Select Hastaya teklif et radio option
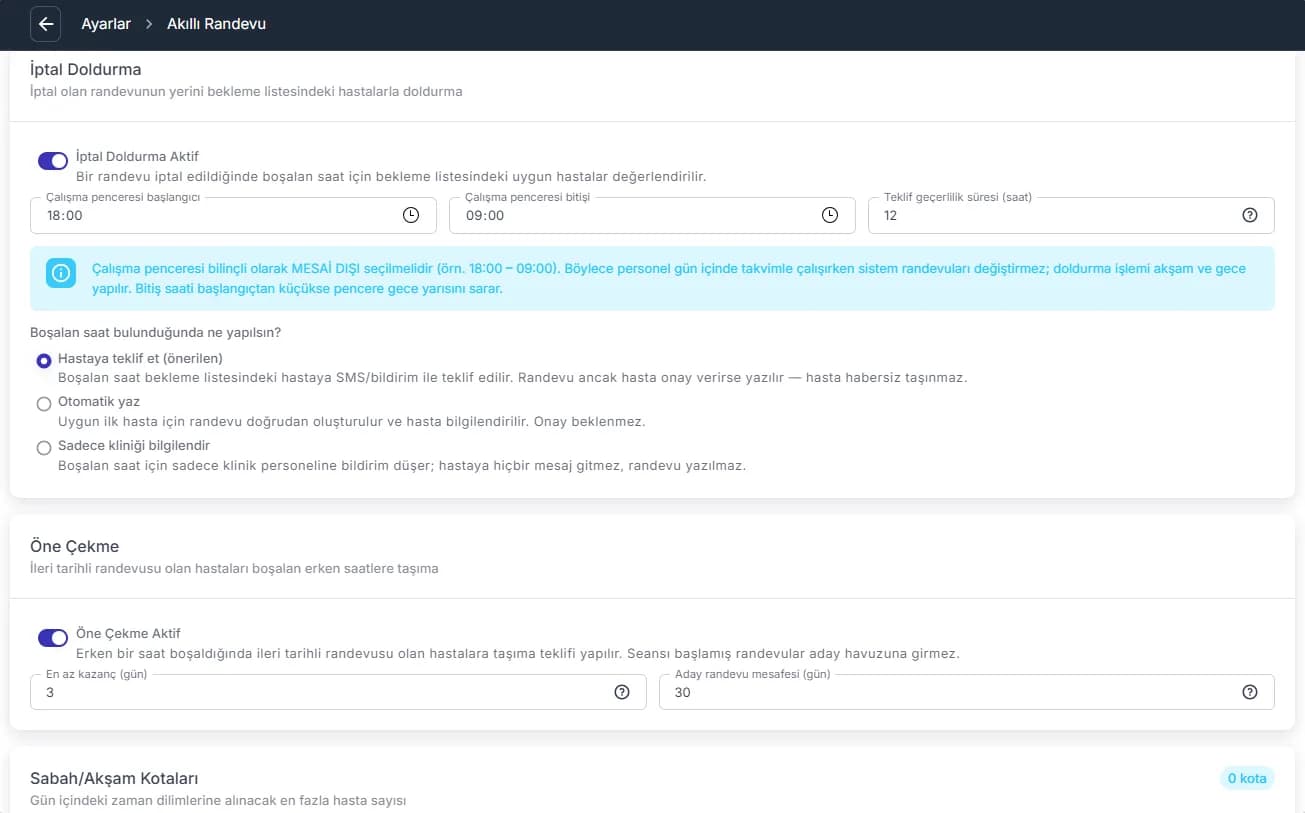1305x813 pixels. click(x=44, y=361)
